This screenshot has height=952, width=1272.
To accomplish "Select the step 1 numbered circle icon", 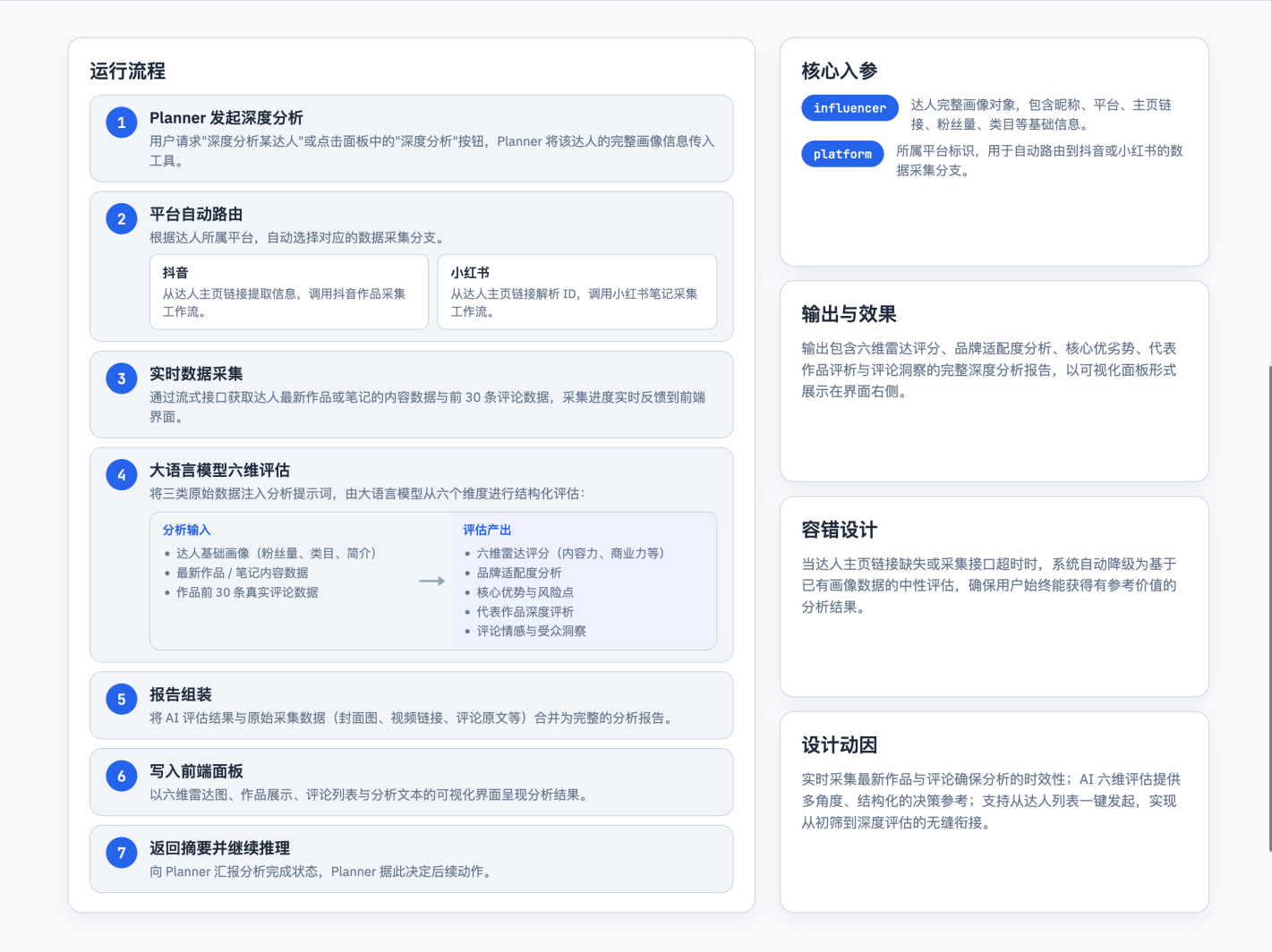I will tap(121, 123).
